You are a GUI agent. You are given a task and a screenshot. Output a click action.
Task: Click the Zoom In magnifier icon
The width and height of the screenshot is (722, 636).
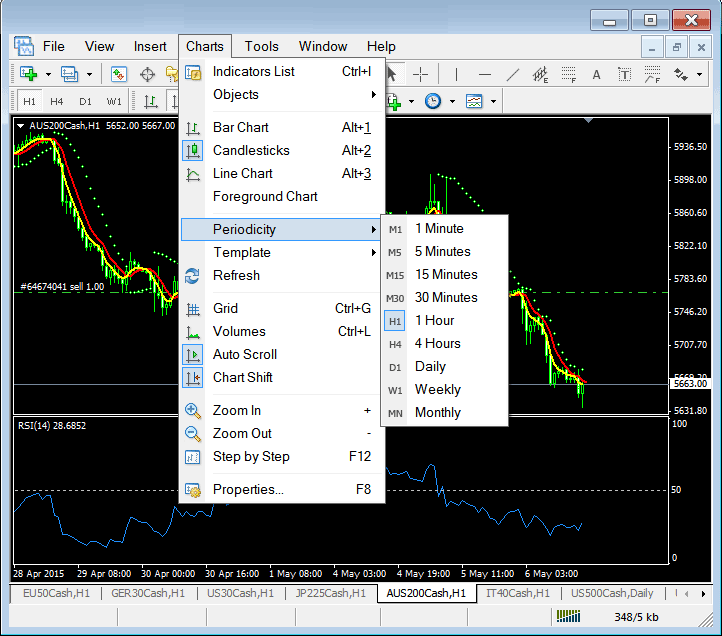[x=194, y=411]
